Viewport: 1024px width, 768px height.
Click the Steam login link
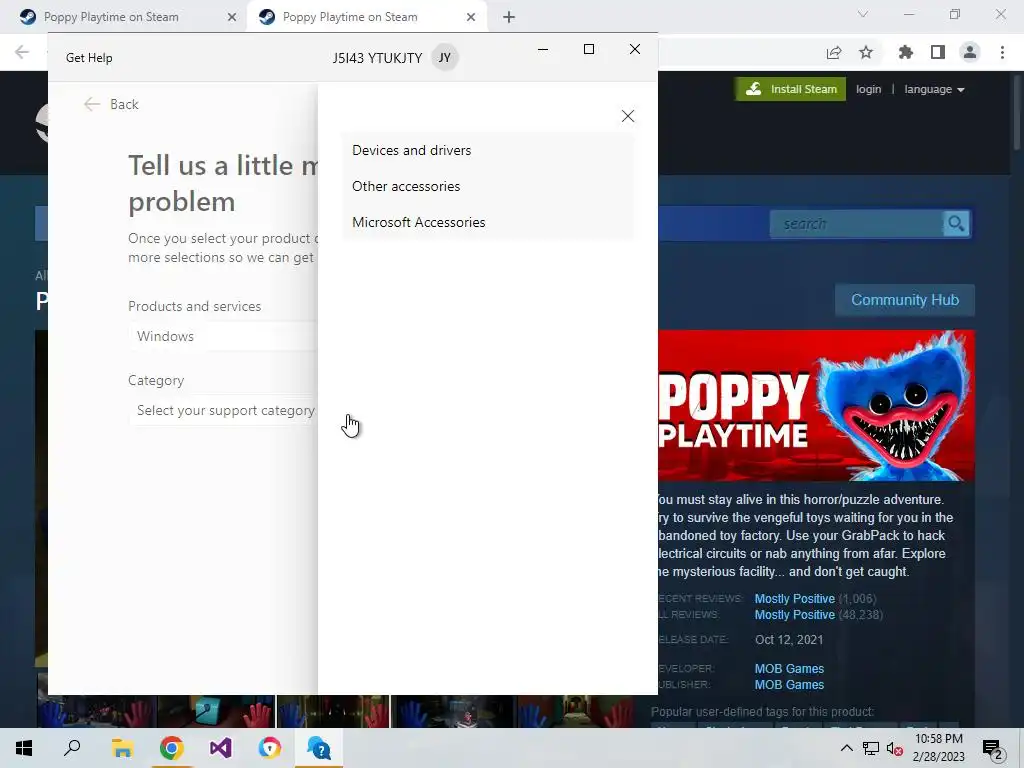[869, 89]
